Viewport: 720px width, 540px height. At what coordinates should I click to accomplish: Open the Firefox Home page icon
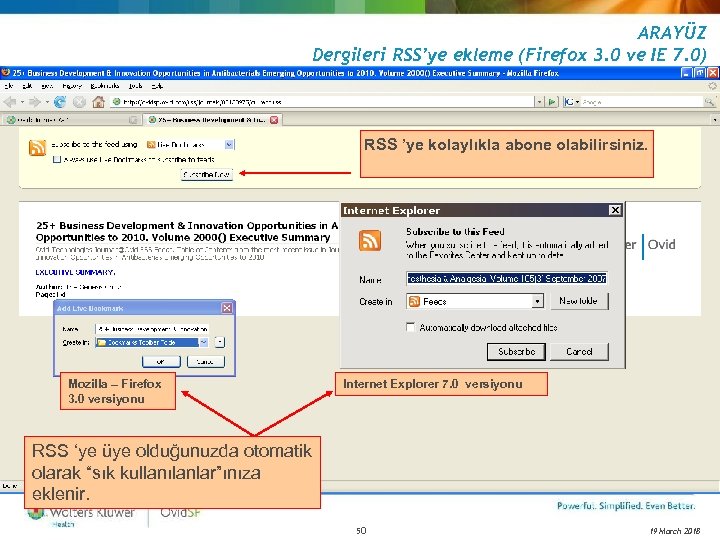point(98,102)
